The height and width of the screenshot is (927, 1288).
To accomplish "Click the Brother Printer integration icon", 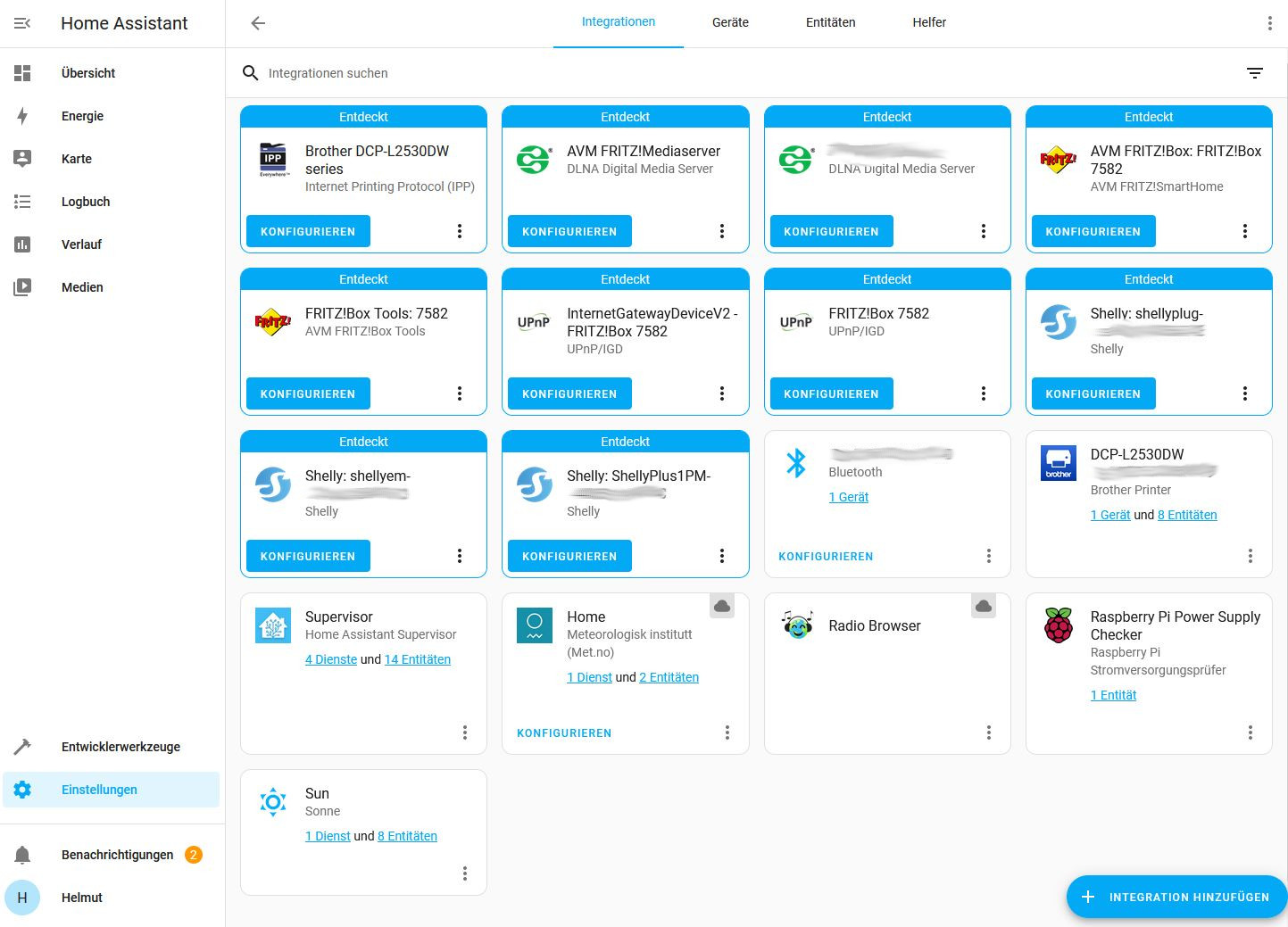I will [x=1059, y=463].
